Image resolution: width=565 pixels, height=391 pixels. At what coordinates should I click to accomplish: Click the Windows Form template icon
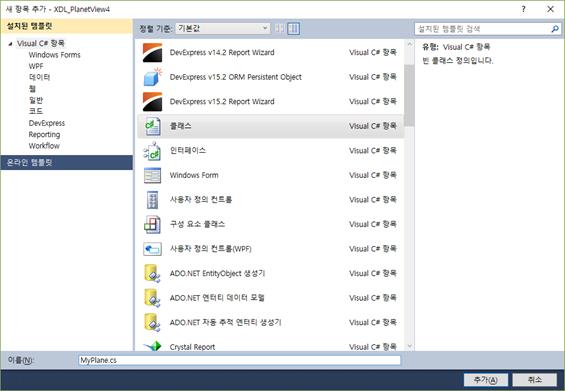click(x=152, y=175)
